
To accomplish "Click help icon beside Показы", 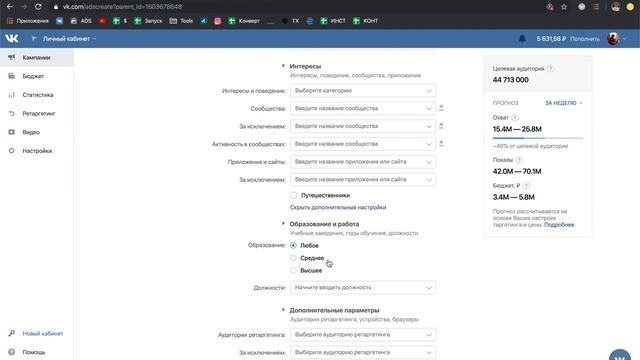I will [x=519, y=160].
